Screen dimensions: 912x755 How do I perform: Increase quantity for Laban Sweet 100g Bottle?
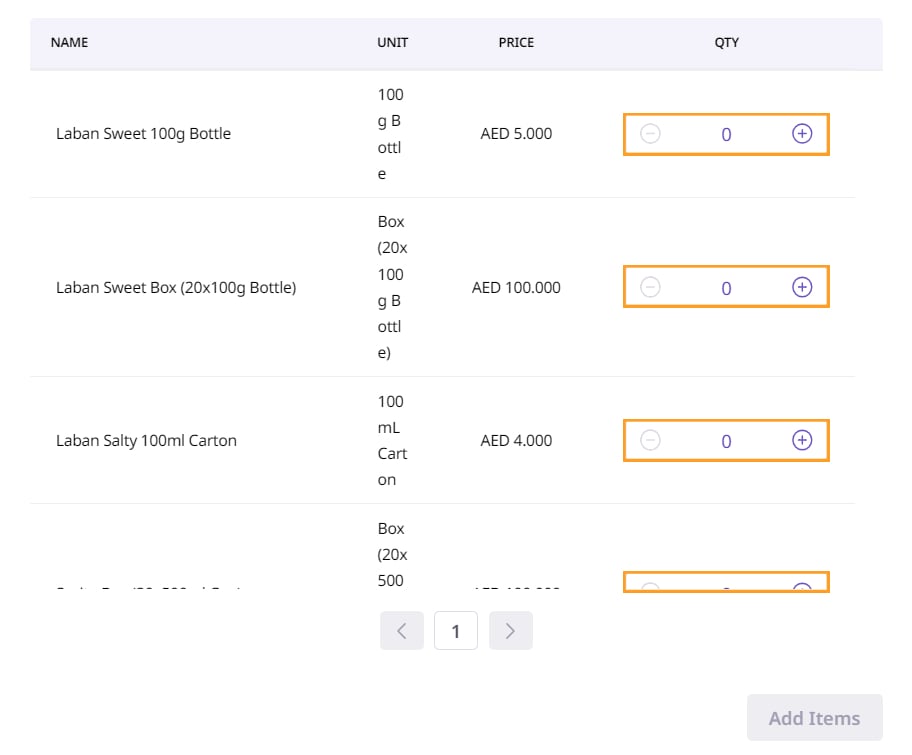tap(802, 134)
